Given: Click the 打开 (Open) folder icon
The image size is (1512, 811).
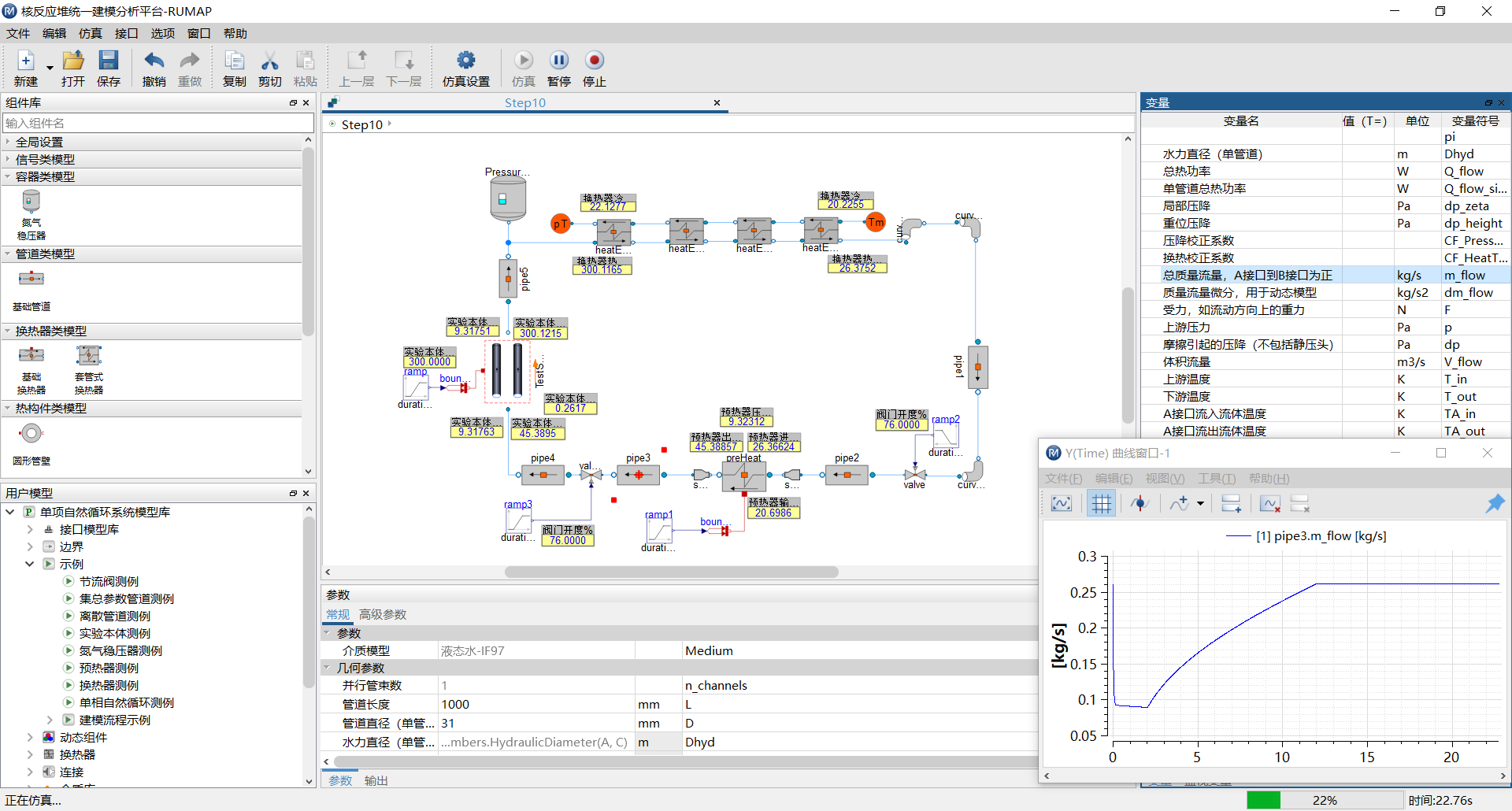Looking at the screenshot, I should pyautogui.click(x=73, y=61).
